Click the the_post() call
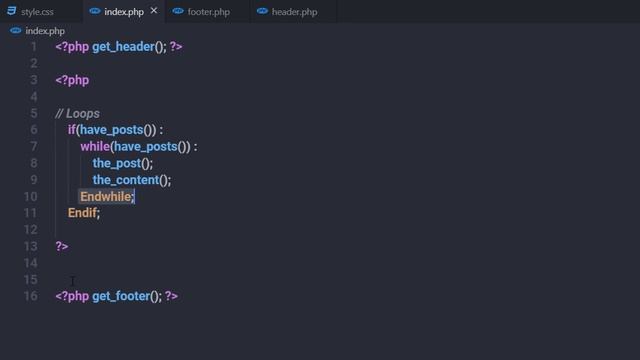Screen dimensions: 640x360 (x=123, y=163)
